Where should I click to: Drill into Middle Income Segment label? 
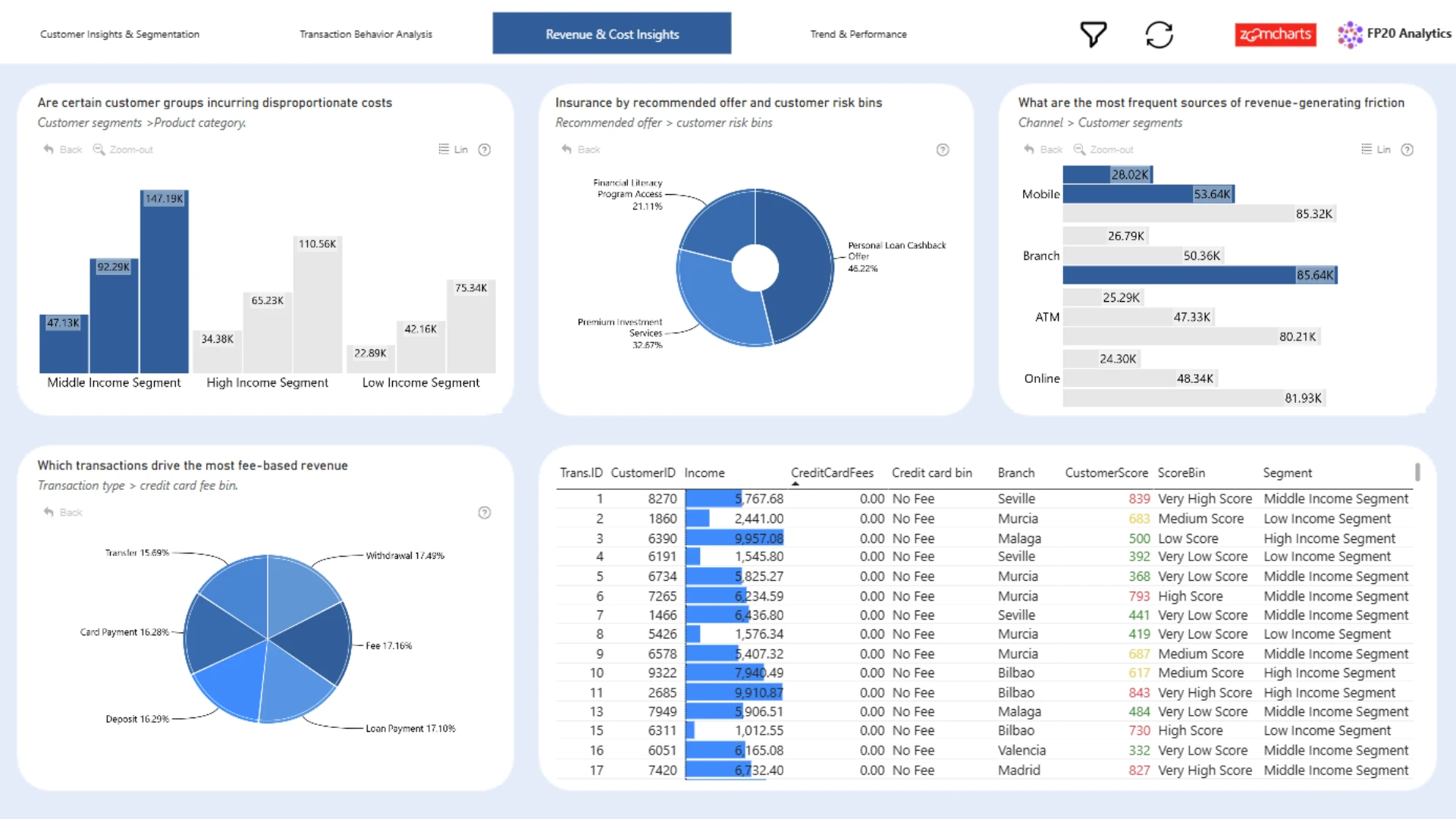[114, 383]
